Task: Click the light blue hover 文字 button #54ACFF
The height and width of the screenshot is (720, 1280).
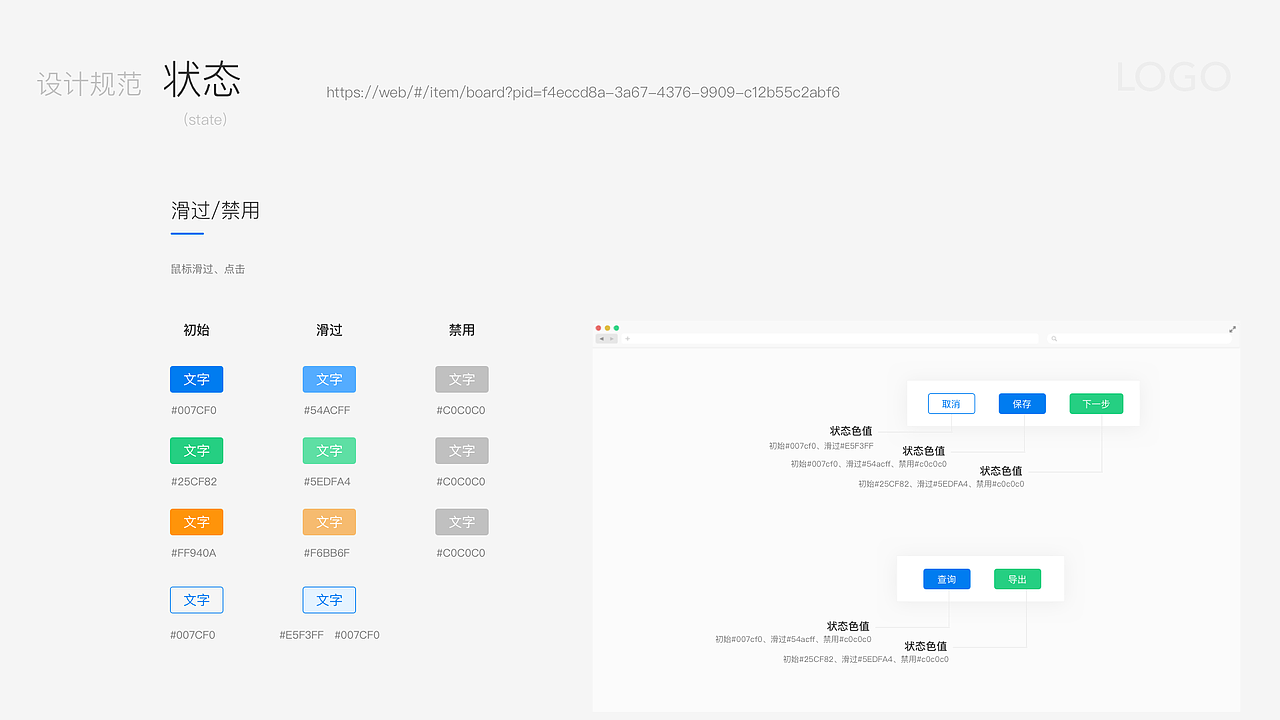Action: pyautogui.click(x=329, y=379)
